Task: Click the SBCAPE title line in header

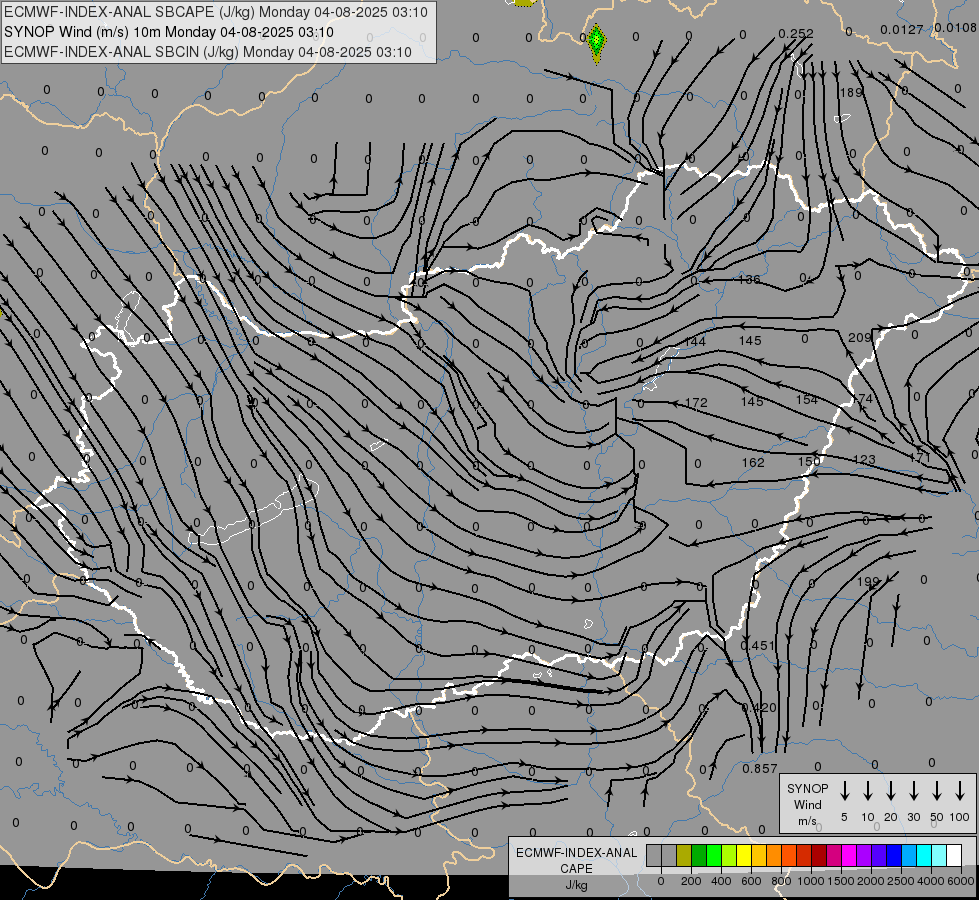Action: click(x=216, y=12)
